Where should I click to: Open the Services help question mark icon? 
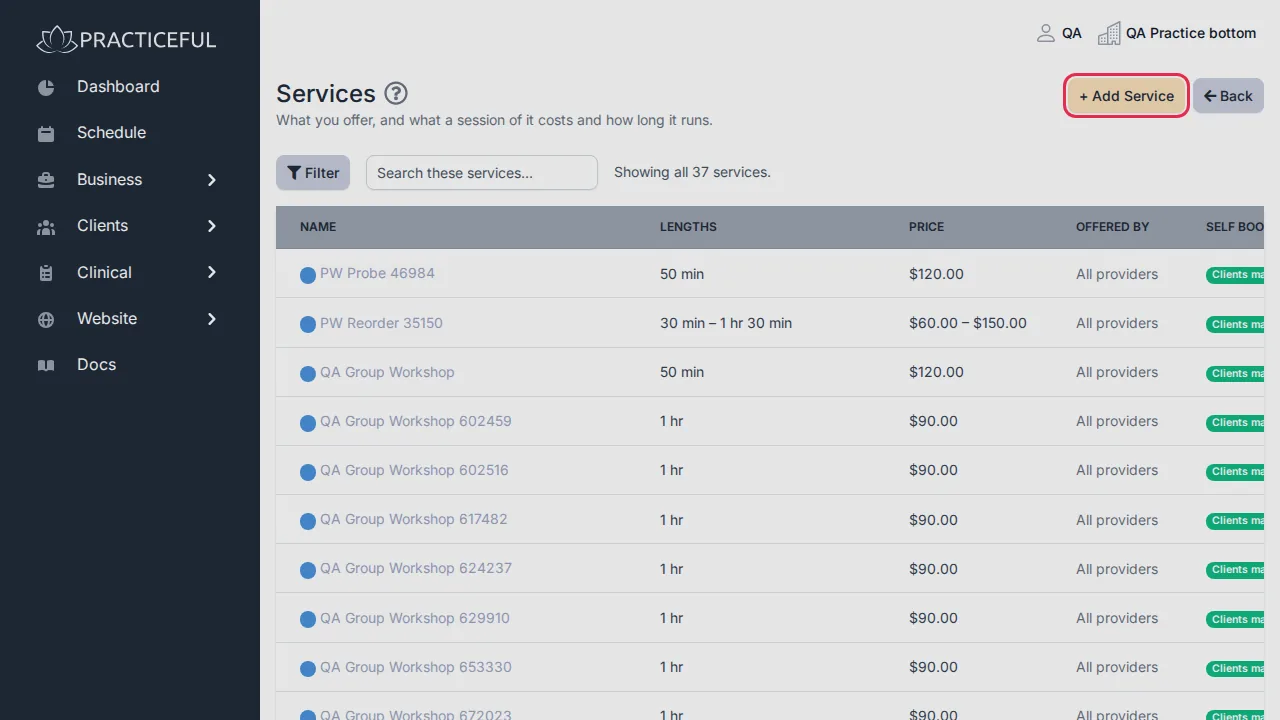coord(396,94)
